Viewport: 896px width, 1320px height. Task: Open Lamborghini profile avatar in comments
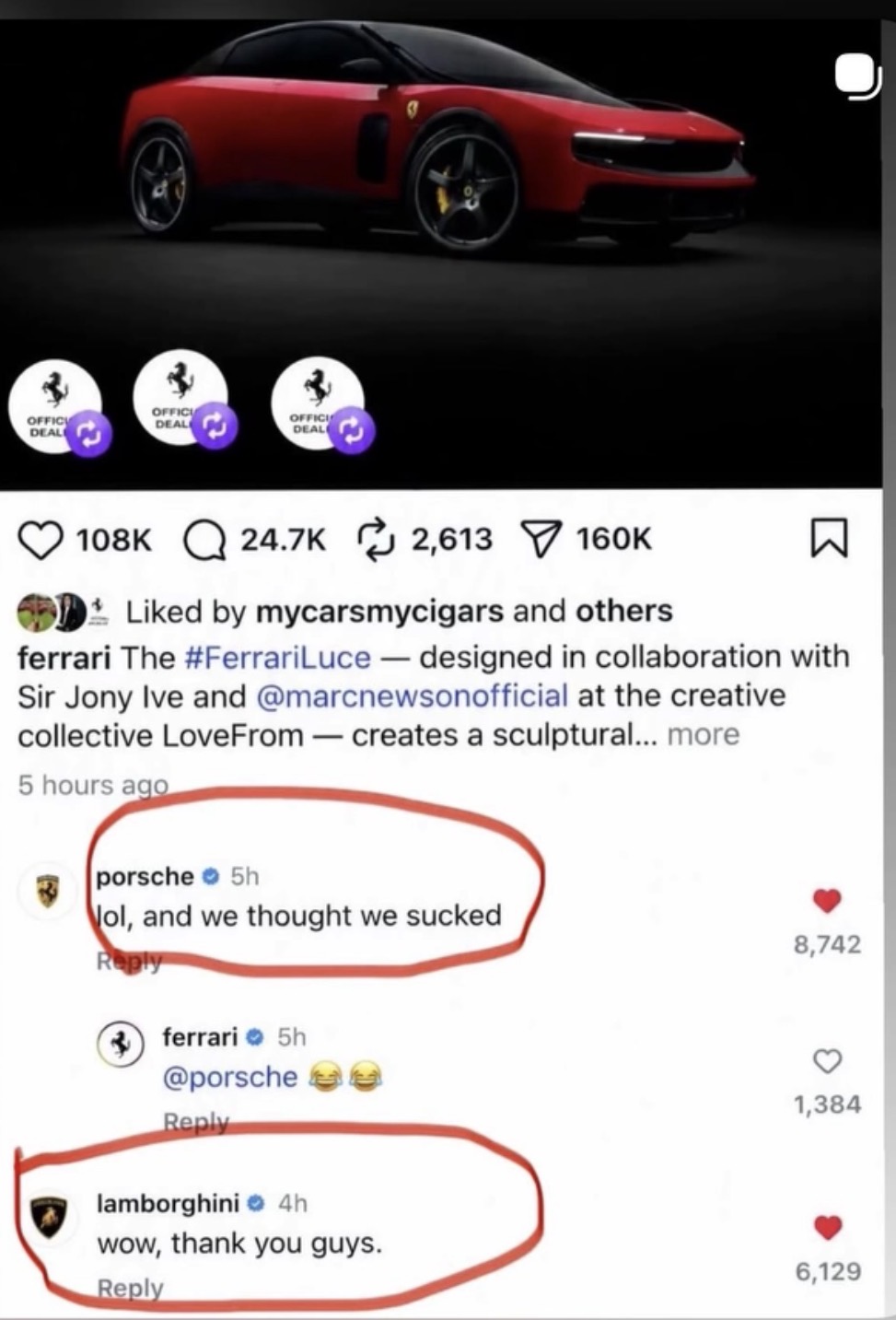coord(50,1220)
